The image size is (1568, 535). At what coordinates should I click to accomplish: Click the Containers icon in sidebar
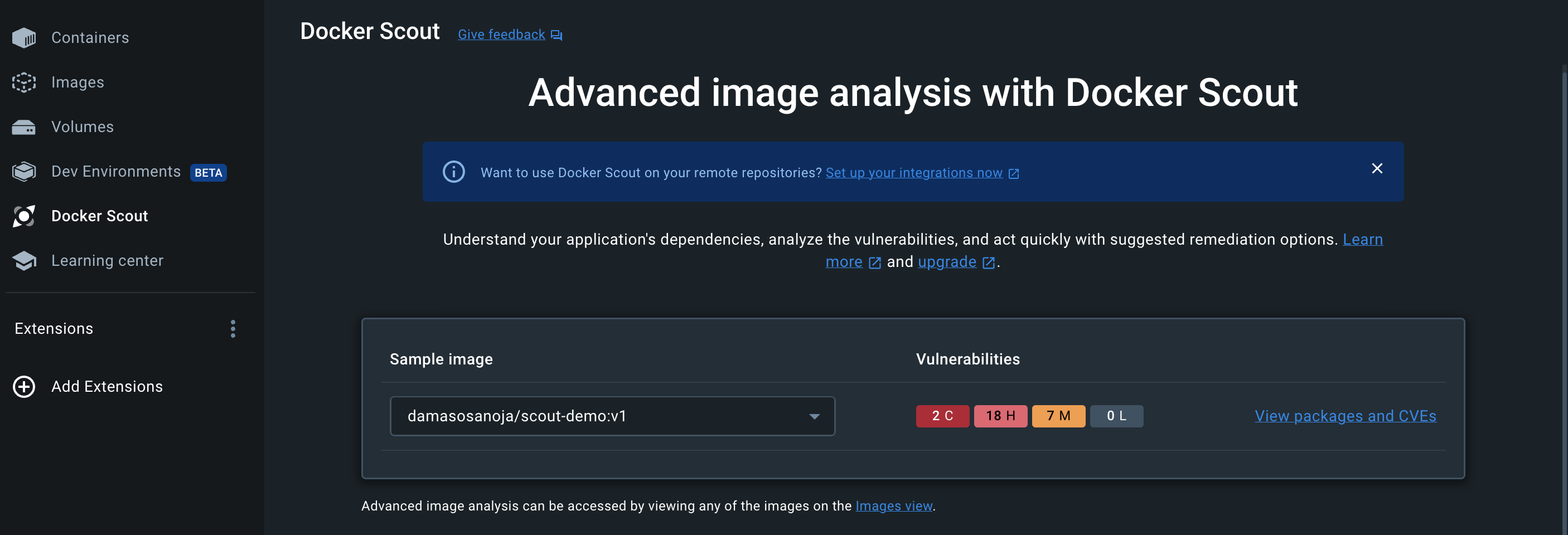click(x=24, y=38)
